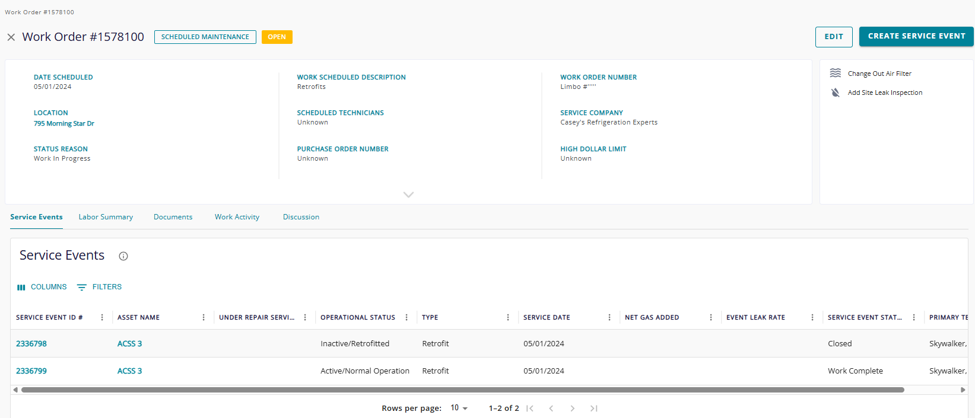Screen dimensions: 975x418
Task: Open Service Event Status column menu
Action: point(913,317)
